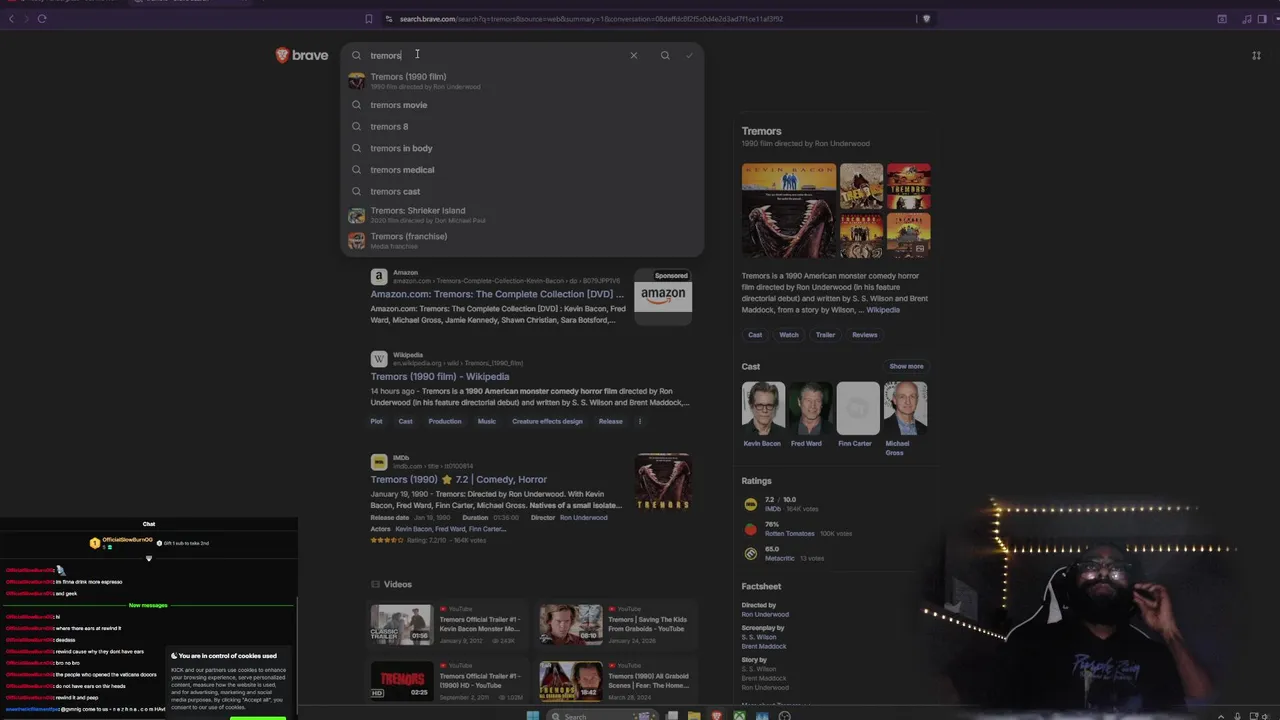The height and width of the screenshot is (720, 1280).
Task: Click the 'Trailer' chip in the info panel
Action: [x=825, y=335]
